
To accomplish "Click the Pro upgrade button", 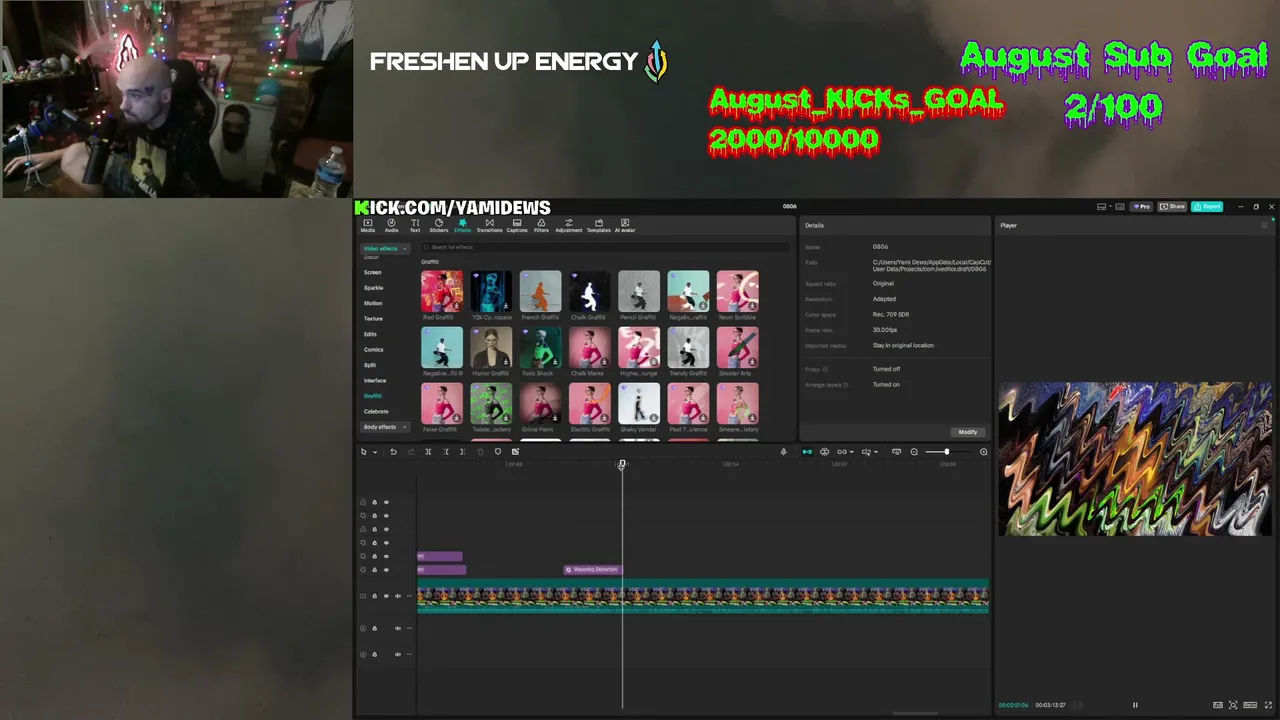I will pyautogui.click(x=1142, y=207).
